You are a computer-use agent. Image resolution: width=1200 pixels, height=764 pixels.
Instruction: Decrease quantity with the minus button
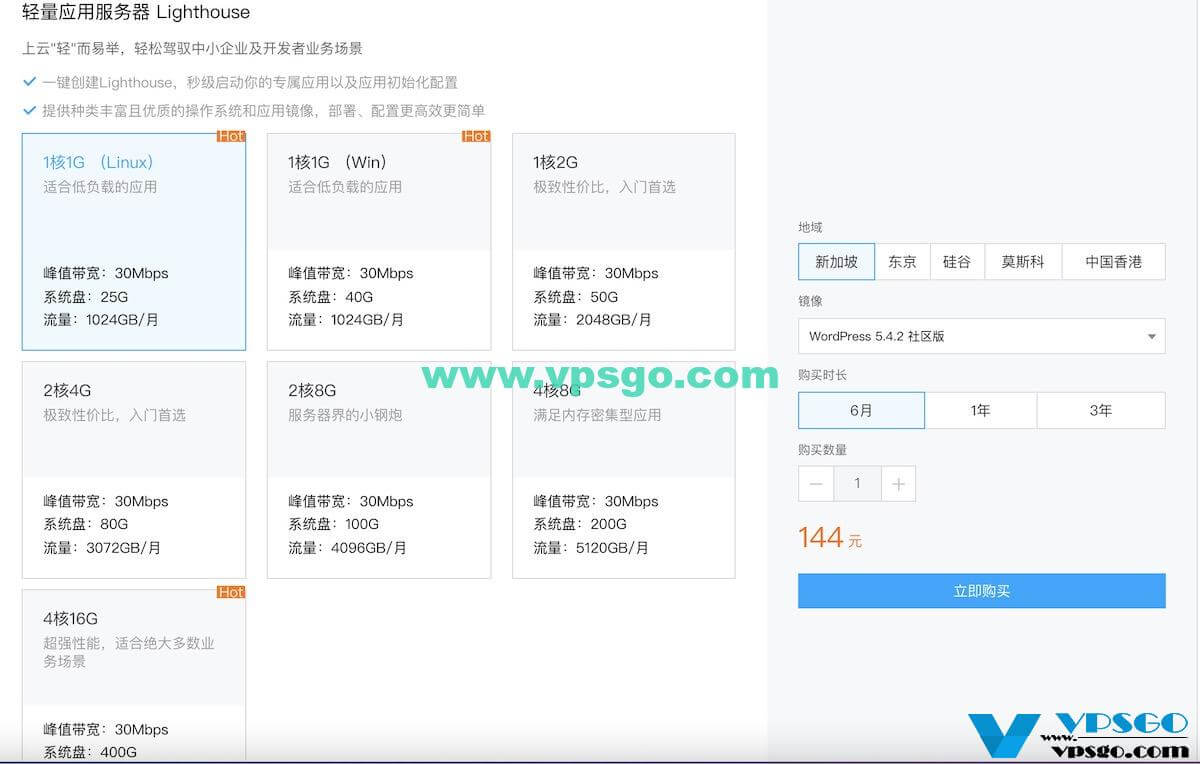click(815, 484)
